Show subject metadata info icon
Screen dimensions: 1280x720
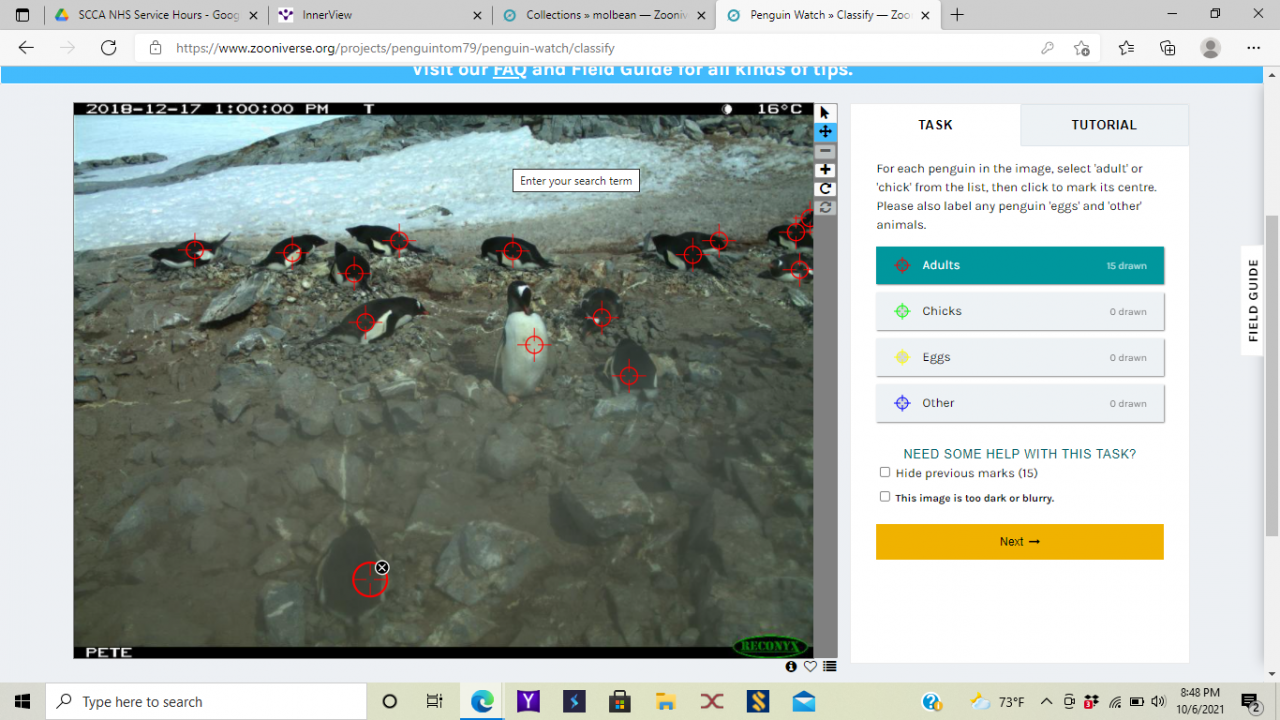tap(792, 667)
